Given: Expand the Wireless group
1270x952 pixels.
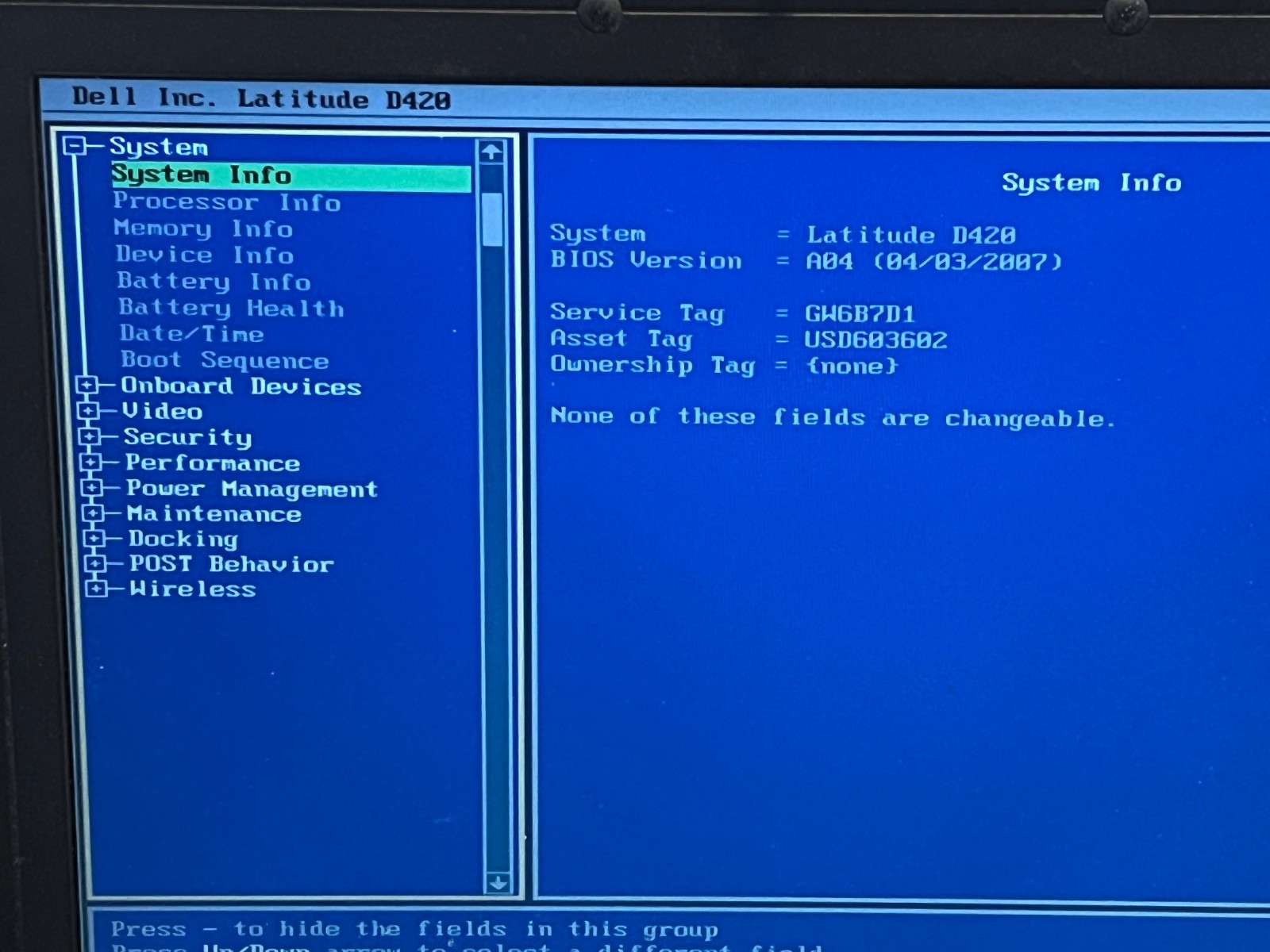Looking at the screenshot, I should (x=96, y=589).
